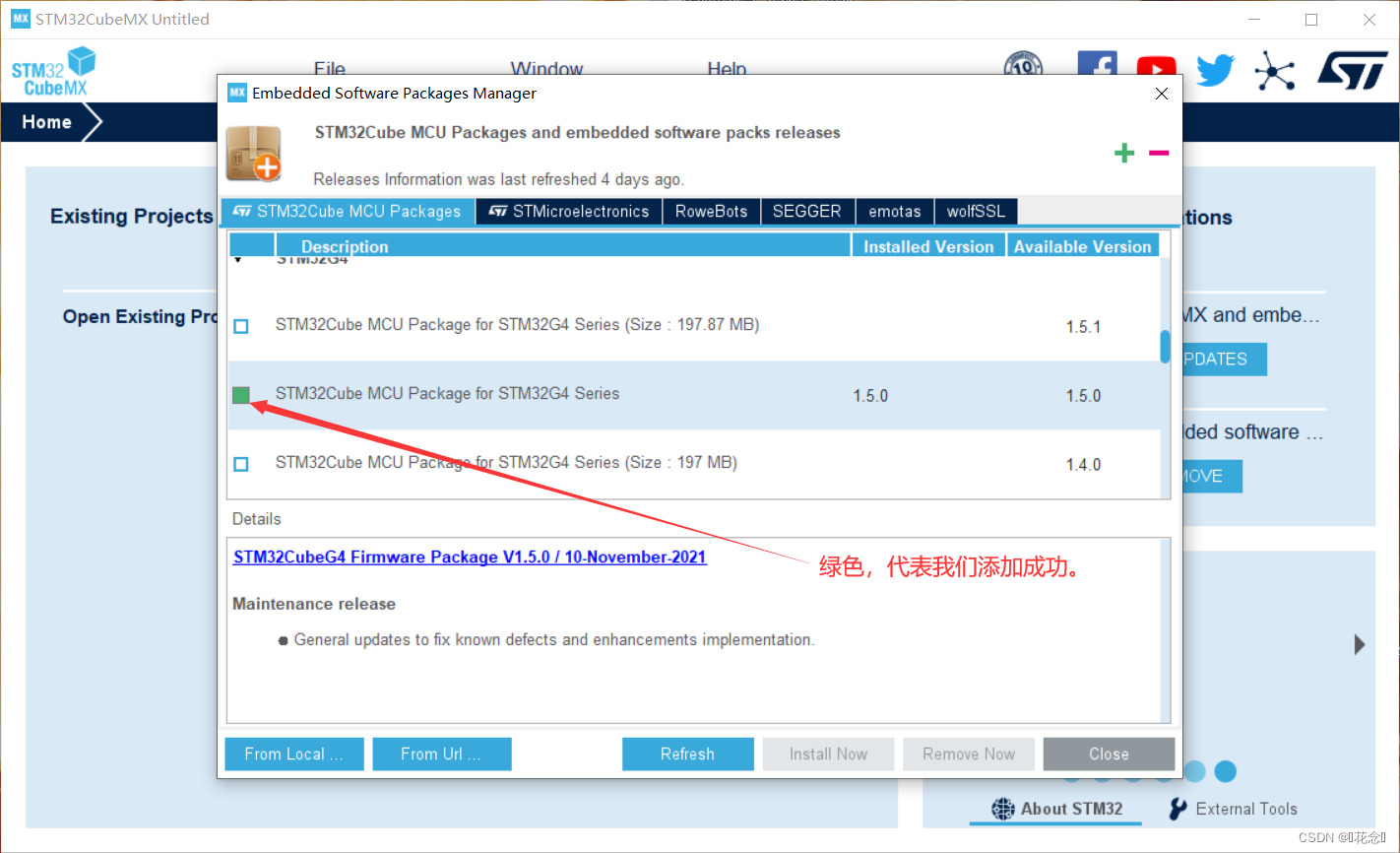Click the About STM32 globe icon
Viewport: 1400px width, 853px height.
tap(1003, 809)
